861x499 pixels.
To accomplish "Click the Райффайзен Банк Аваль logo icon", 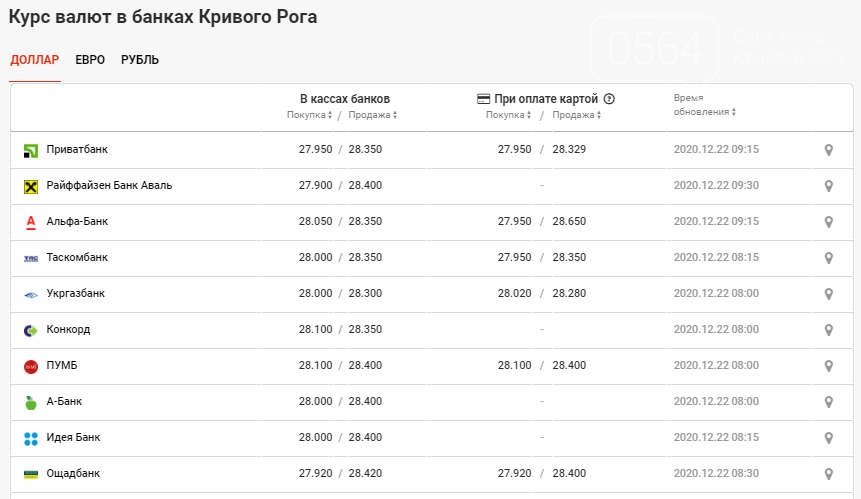I will tap(30, 186).
